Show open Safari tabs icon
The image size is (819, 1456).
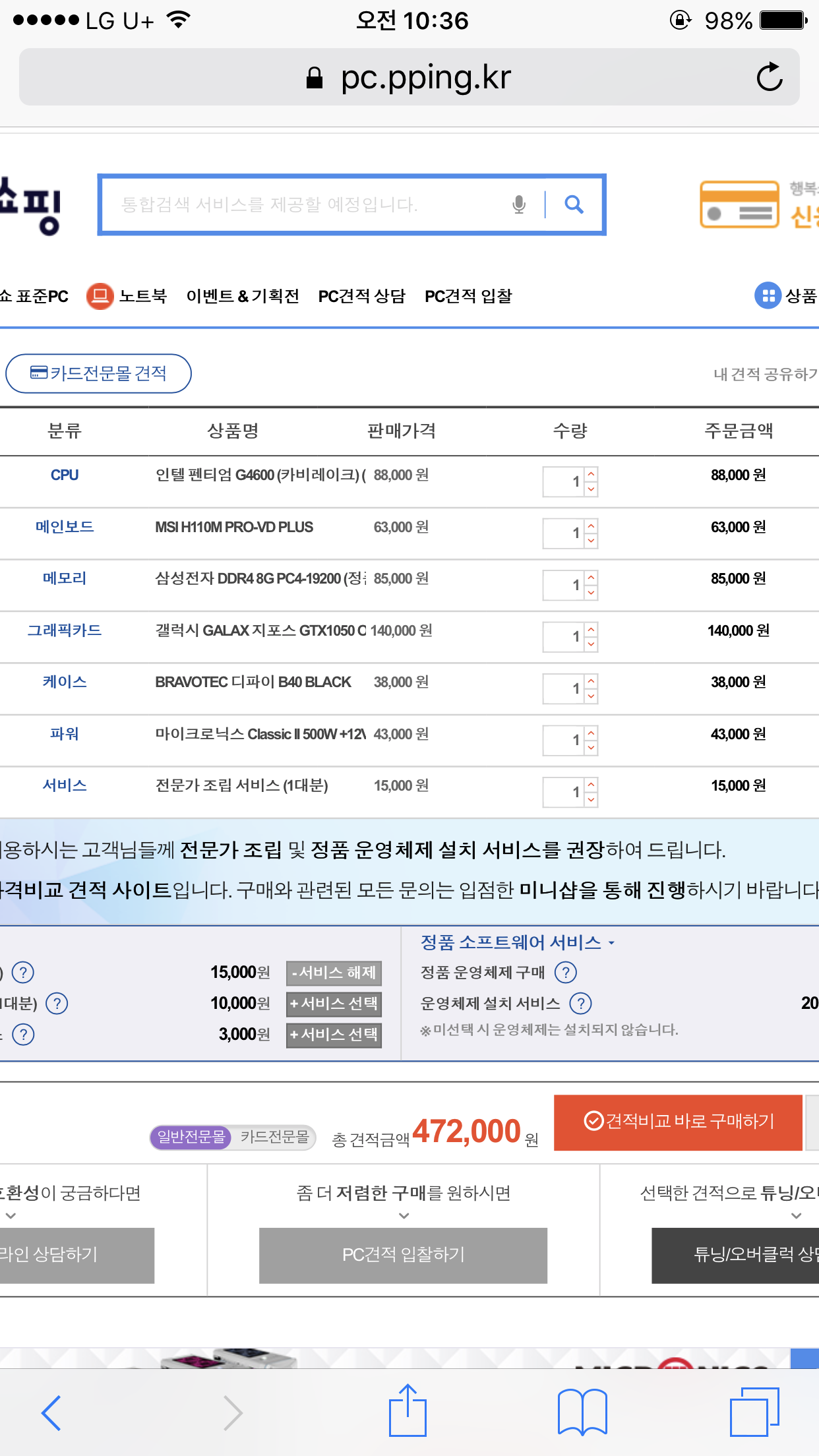pos(754,1412)
